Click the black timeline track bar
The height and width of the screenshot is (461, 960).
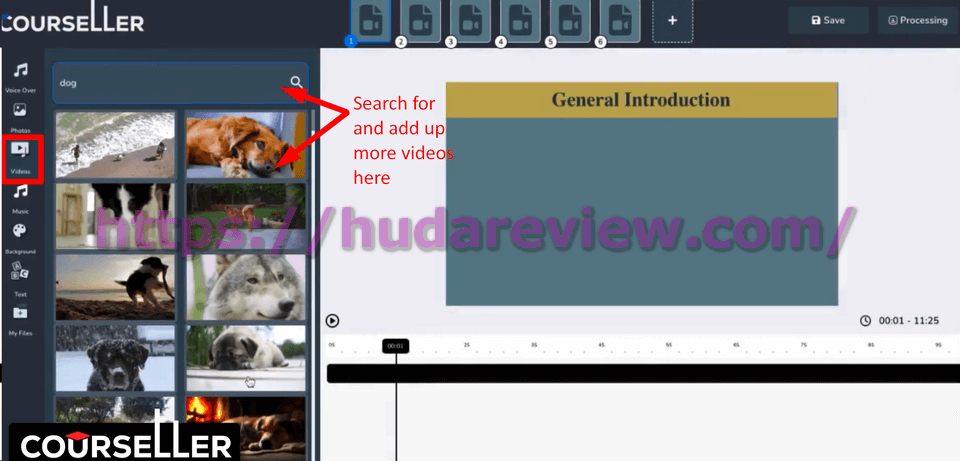pyautogui.click(x=640, y=373)
